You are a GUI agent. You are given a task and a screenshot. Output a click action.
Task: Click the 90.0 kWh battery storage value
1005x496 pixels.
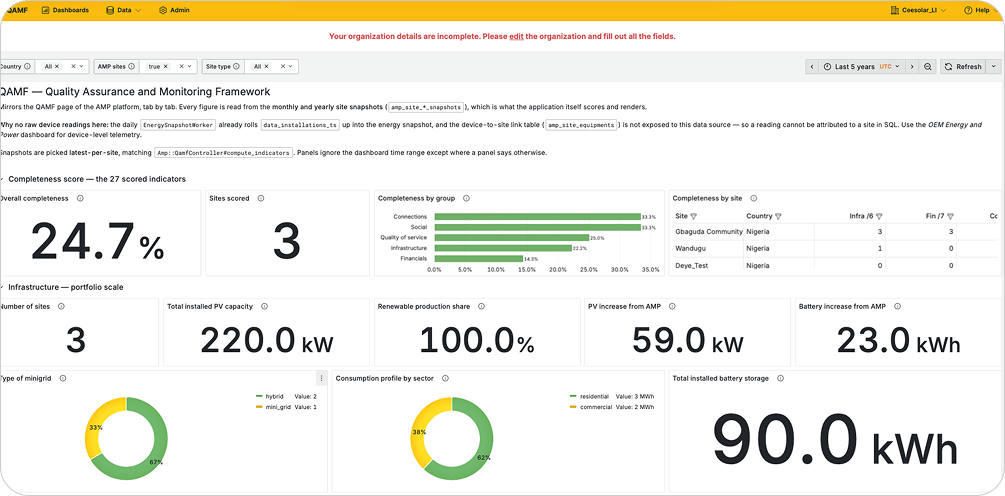point(835,441)
